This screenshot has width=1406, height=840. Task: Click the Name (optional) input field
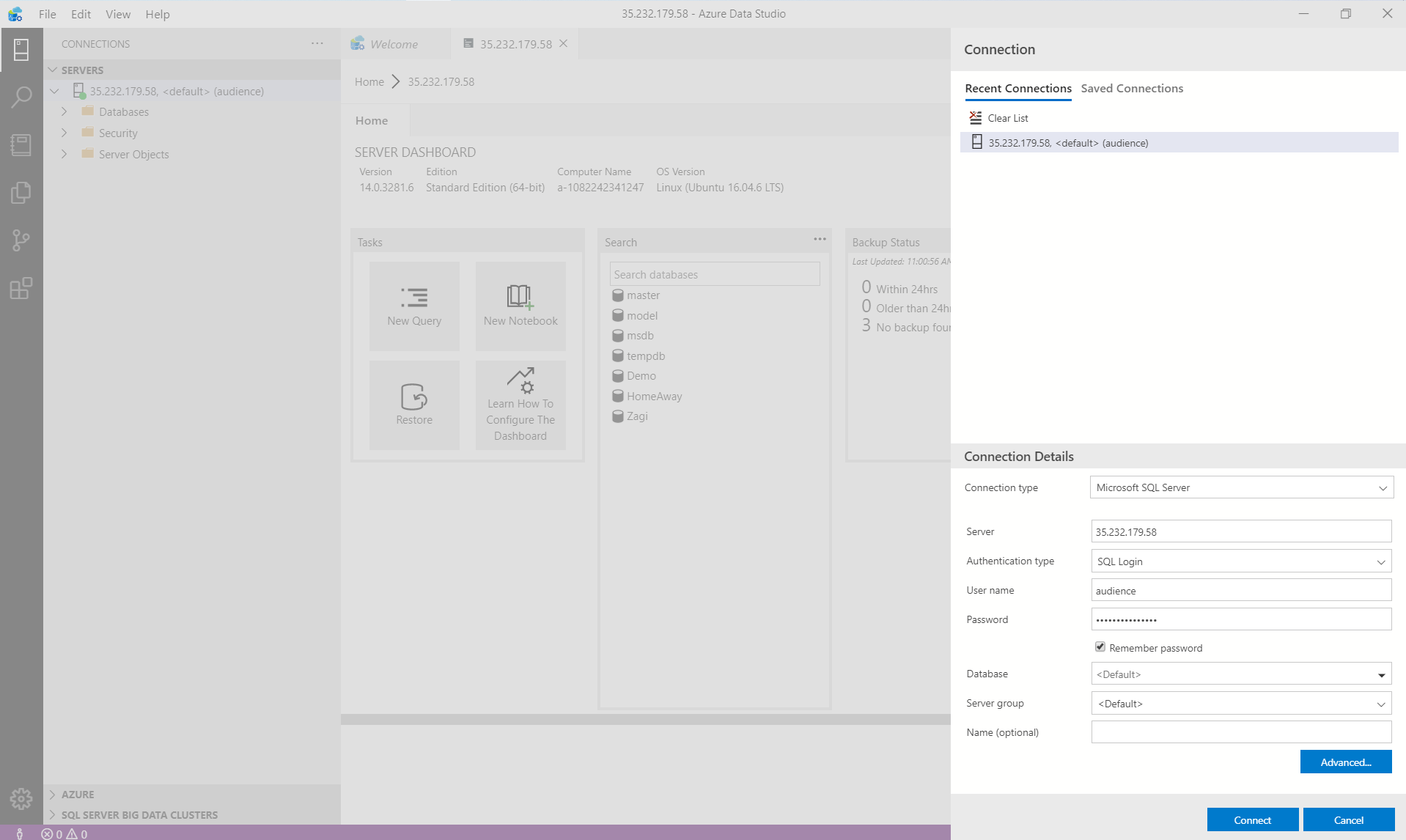tap(1242, 732)
